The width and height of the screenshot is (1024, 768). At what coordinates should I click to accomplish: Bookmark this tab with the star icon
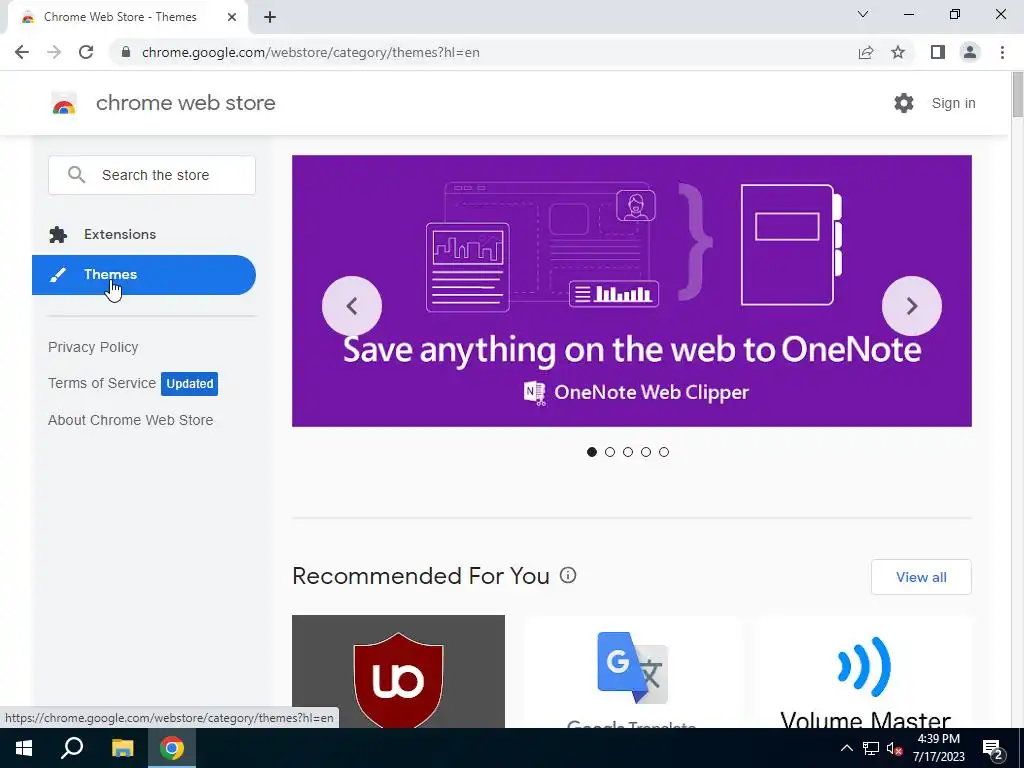tap(898, 52)
